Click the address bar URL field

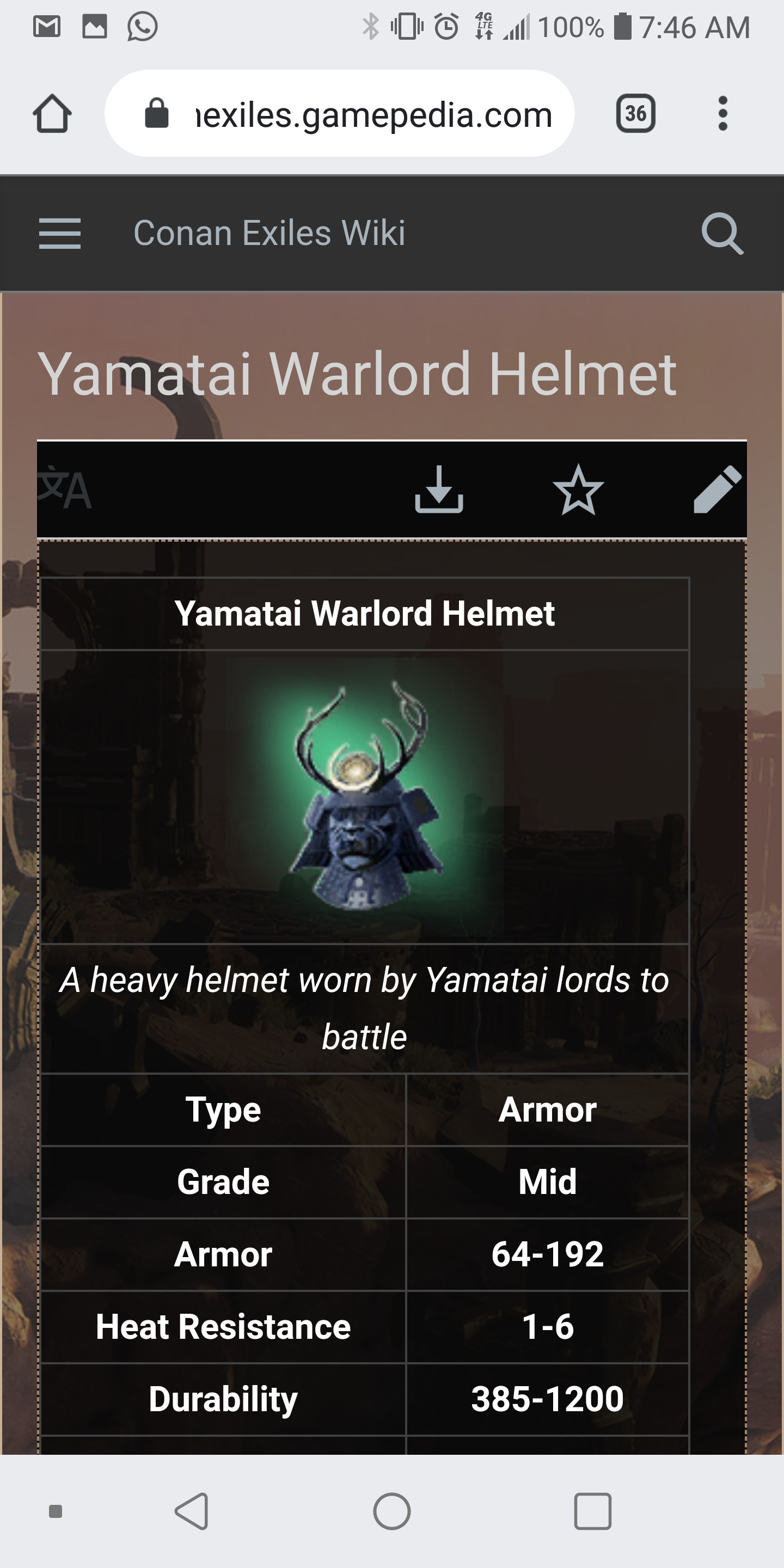point(340,113)
